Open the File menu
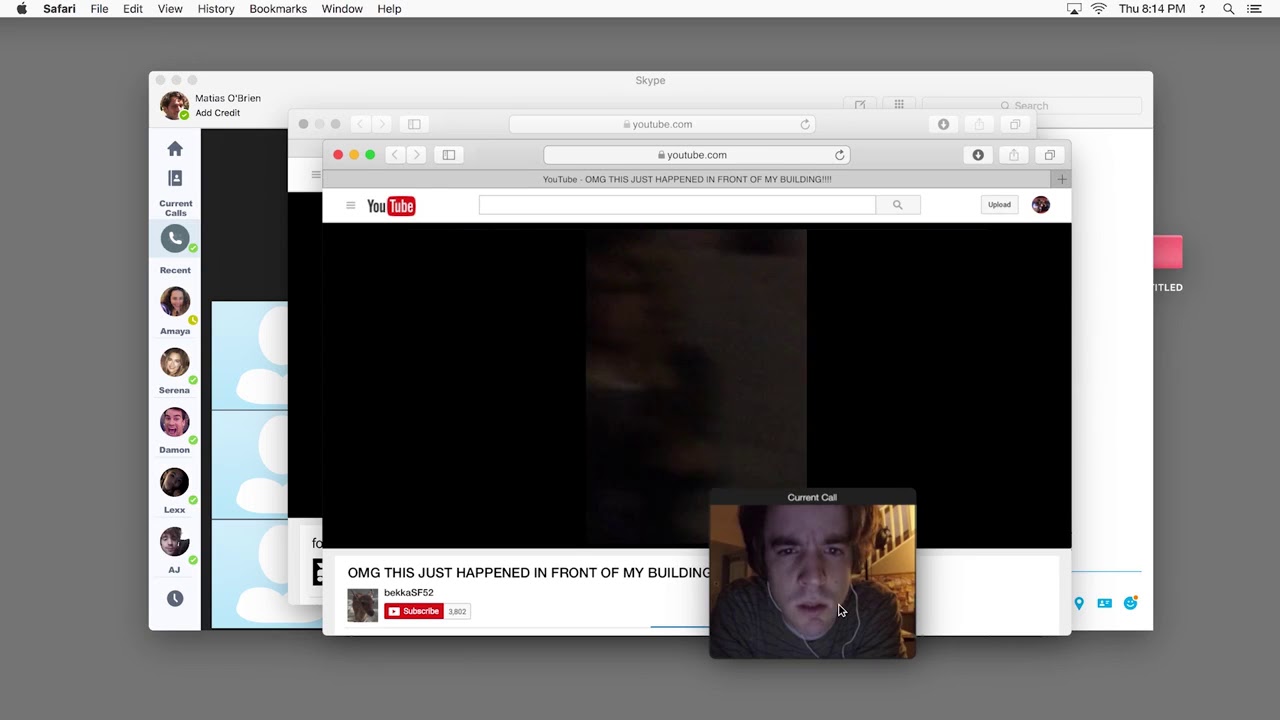The height and width of the screenshot is (720, 1280). coord(99,9)
